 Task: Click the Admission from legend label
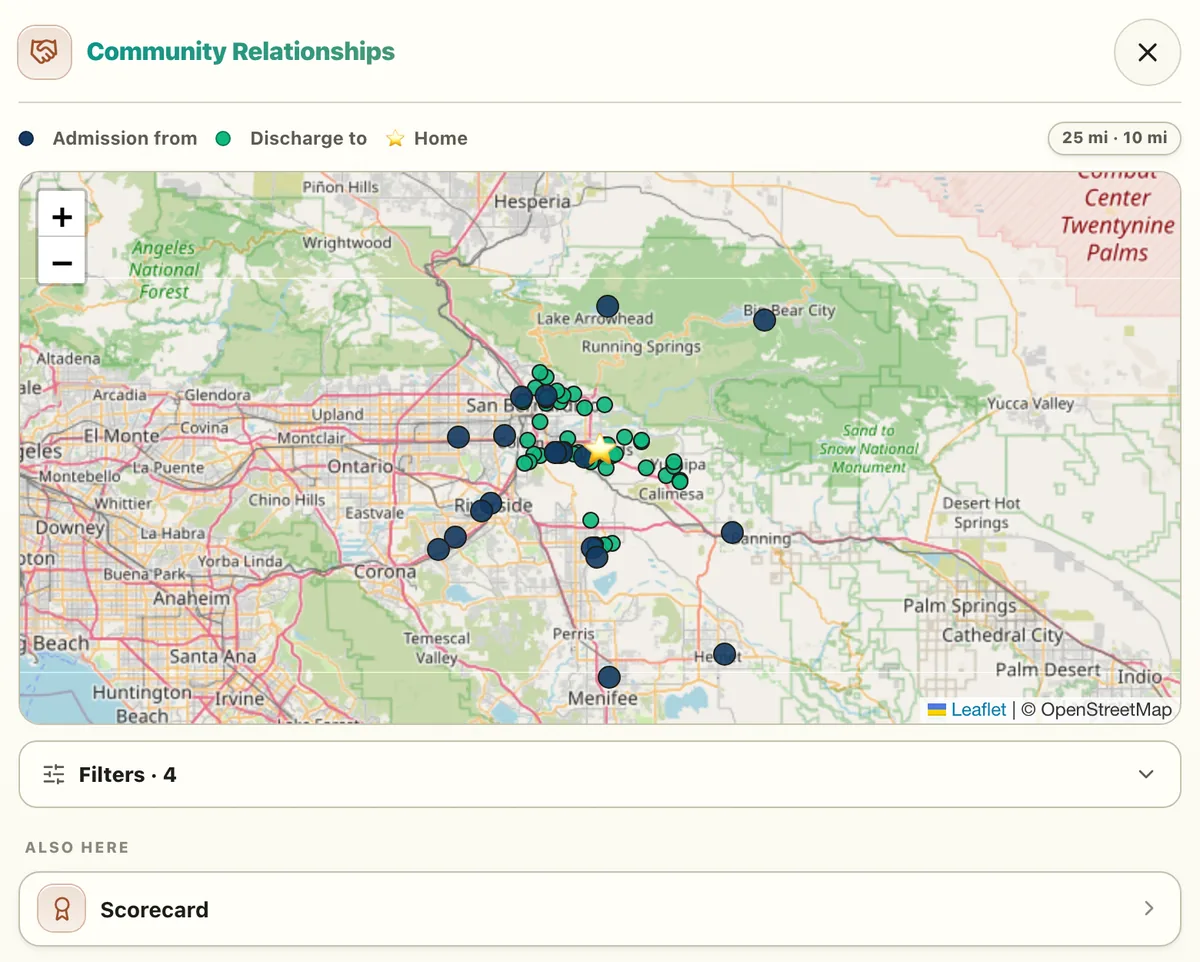125,138
